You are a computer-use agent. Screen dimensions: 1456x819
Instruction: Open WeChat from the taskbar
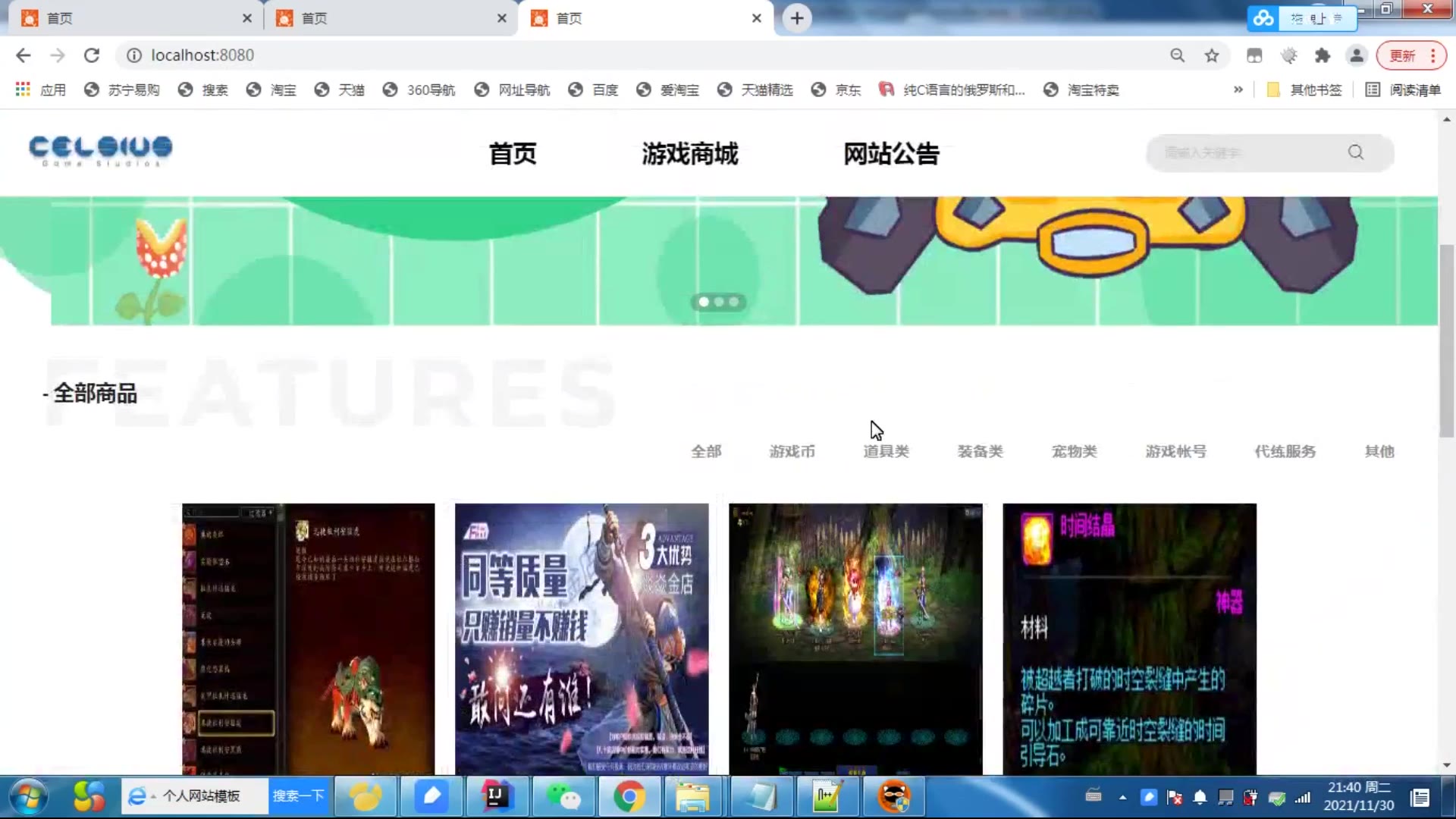pos(563,797)
